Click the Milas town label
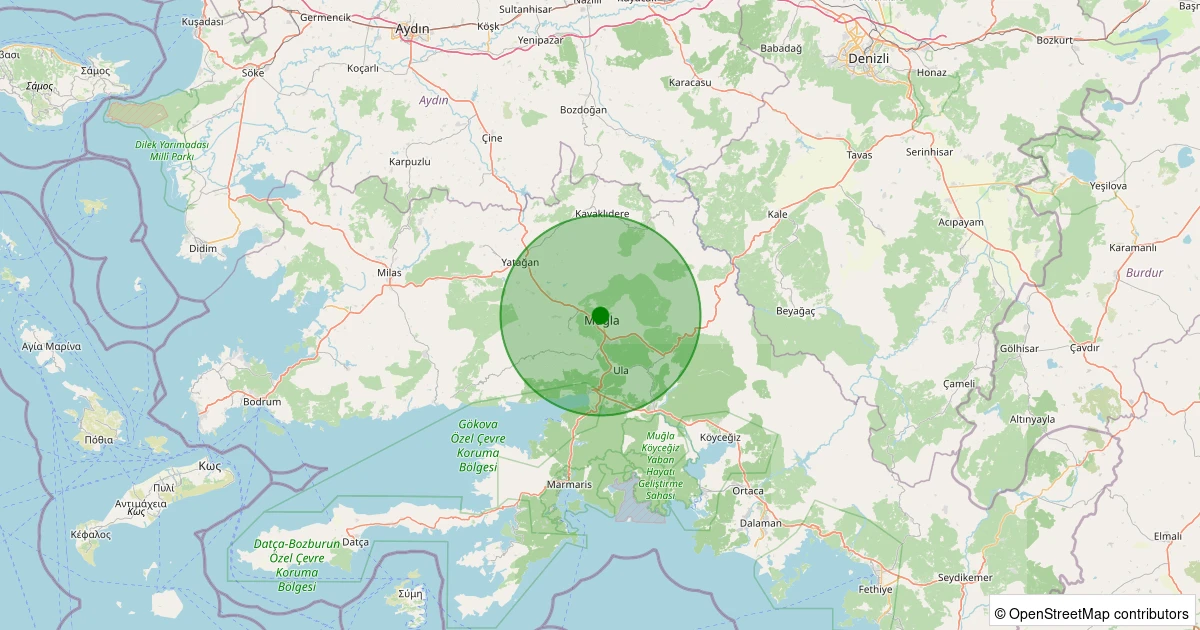This screenshot has height=630, width=1200. point(389,273)
